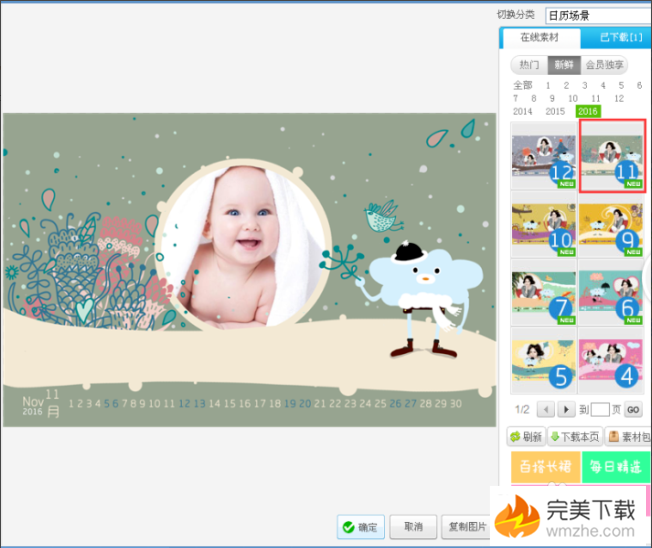This screenshot has height=548, width=652.
Task: Switch to the 在线素材 tab
Action: point(540,38)
